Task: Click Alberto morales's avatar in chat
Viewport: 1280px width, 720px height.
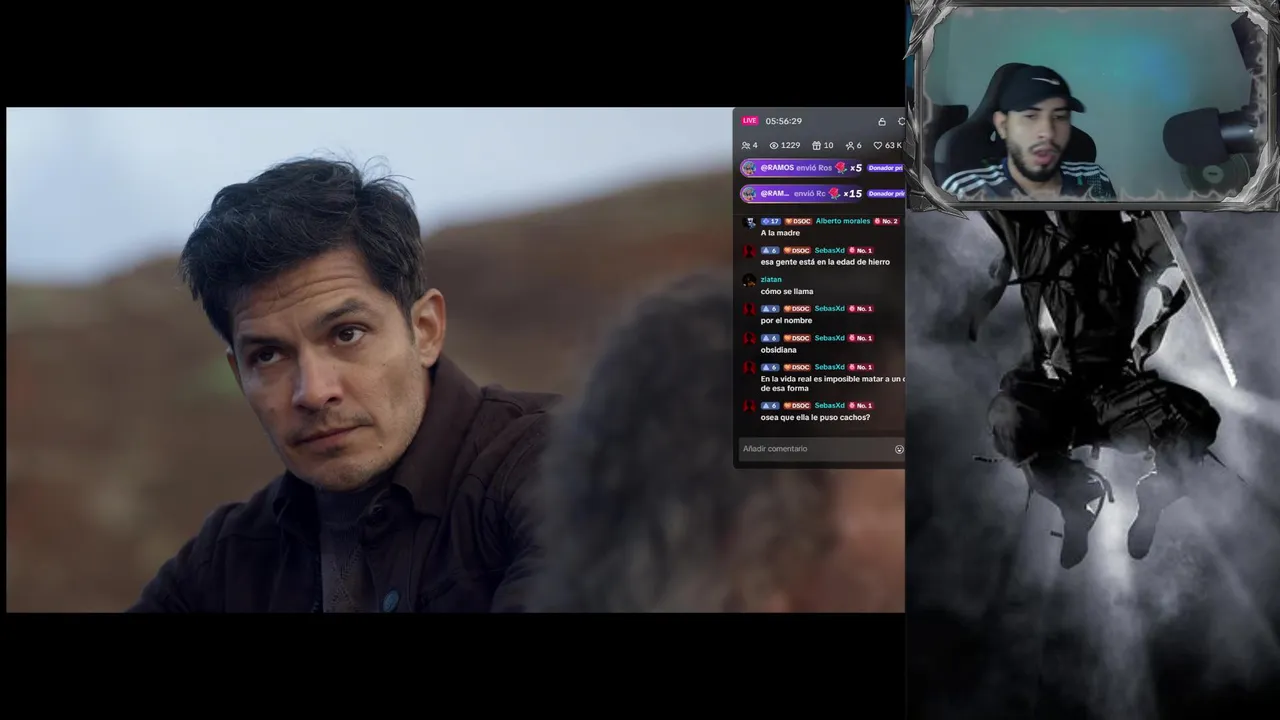Action: point(750,222)
